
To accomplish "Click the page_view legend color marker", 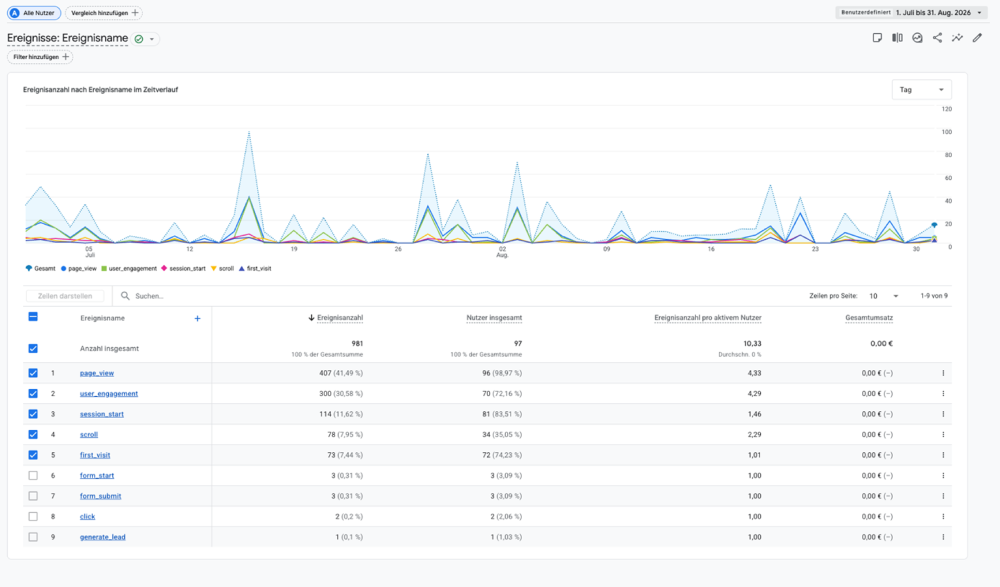I will (64, 269).
